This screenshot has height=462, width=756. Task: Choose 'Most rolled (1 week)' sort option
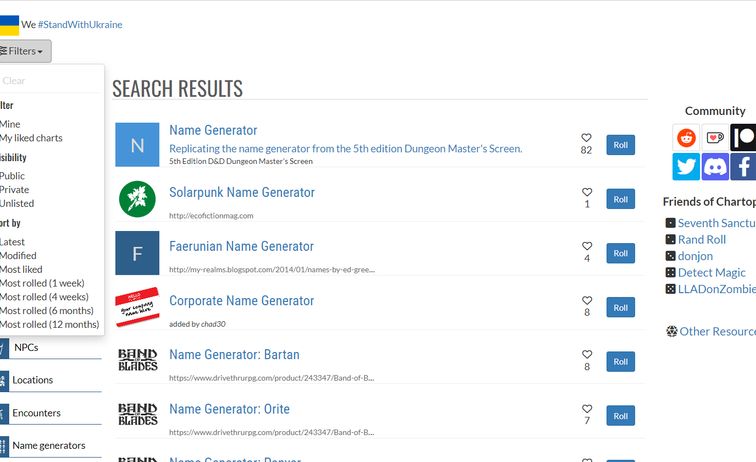pos(44,283)
